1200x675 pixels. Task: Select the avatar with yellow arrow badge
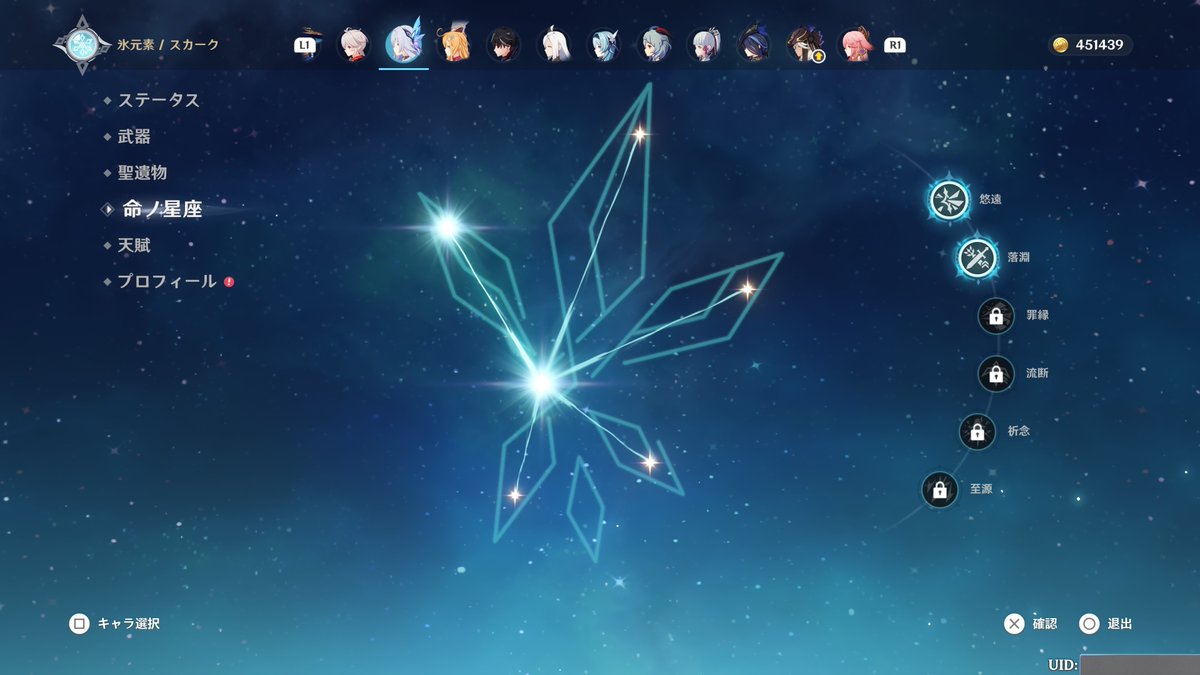[804, 45]
